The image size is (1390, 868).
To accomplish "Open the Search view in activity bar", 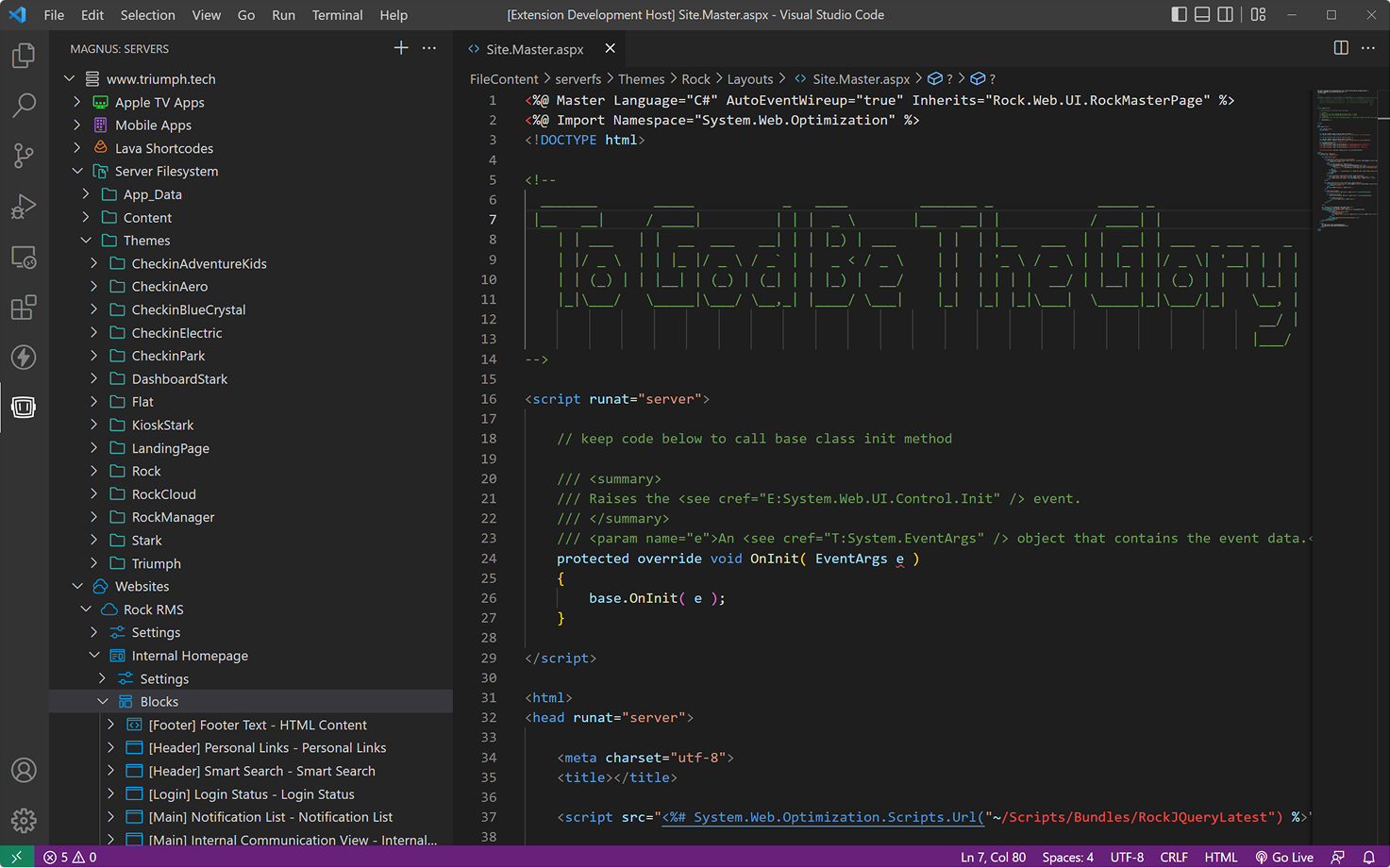I will (24, 106).
